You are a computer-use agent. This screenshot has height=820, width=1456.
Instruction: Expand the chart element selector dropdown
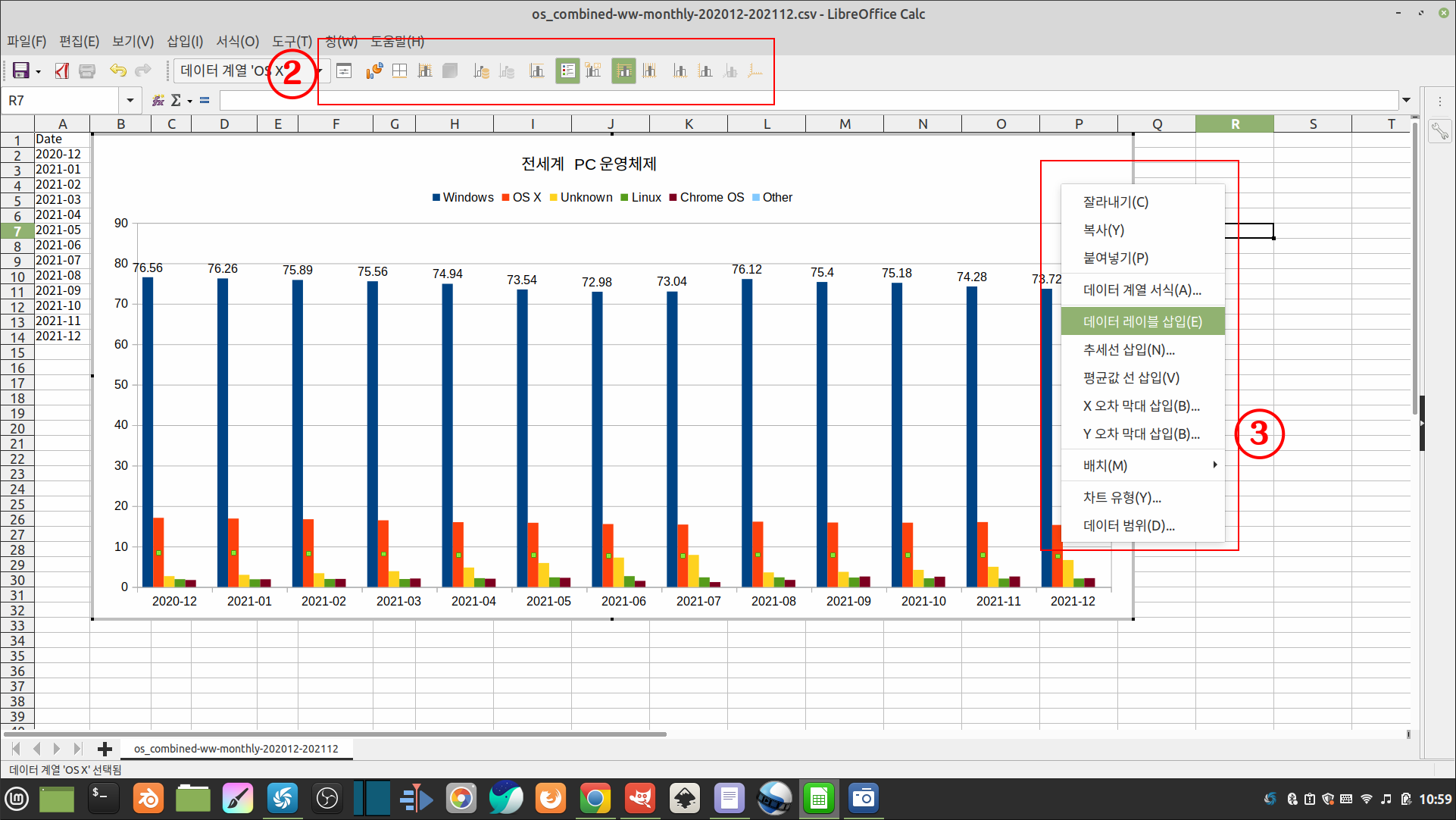pyautogui.click(x=321, y=71)
